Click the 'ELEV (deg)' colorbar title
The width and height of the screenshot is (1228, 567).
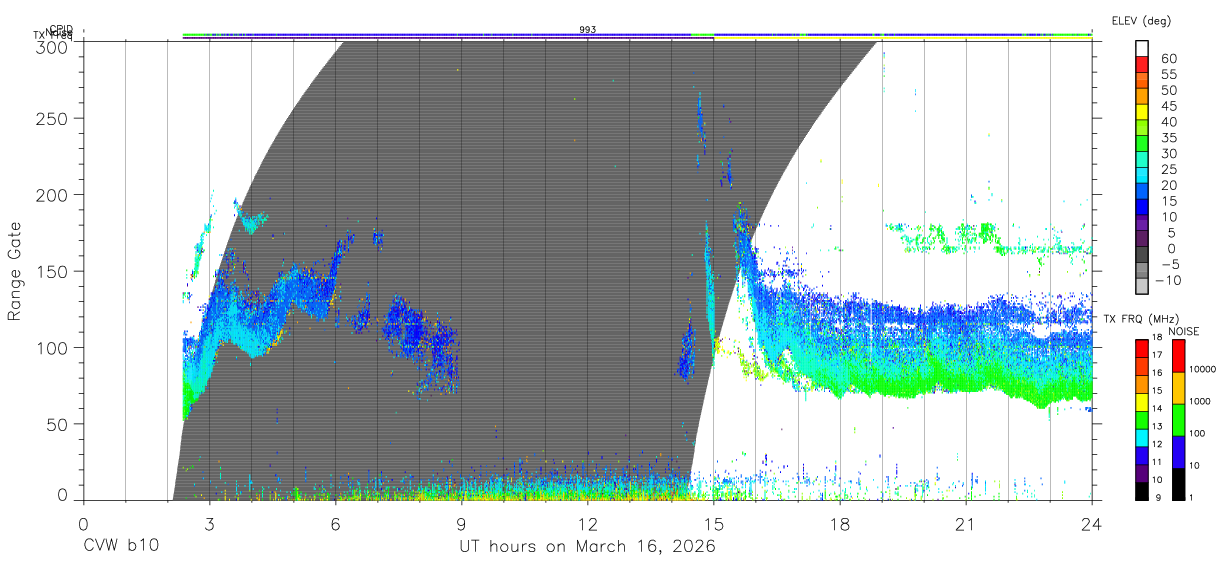tap(1141, 20)
